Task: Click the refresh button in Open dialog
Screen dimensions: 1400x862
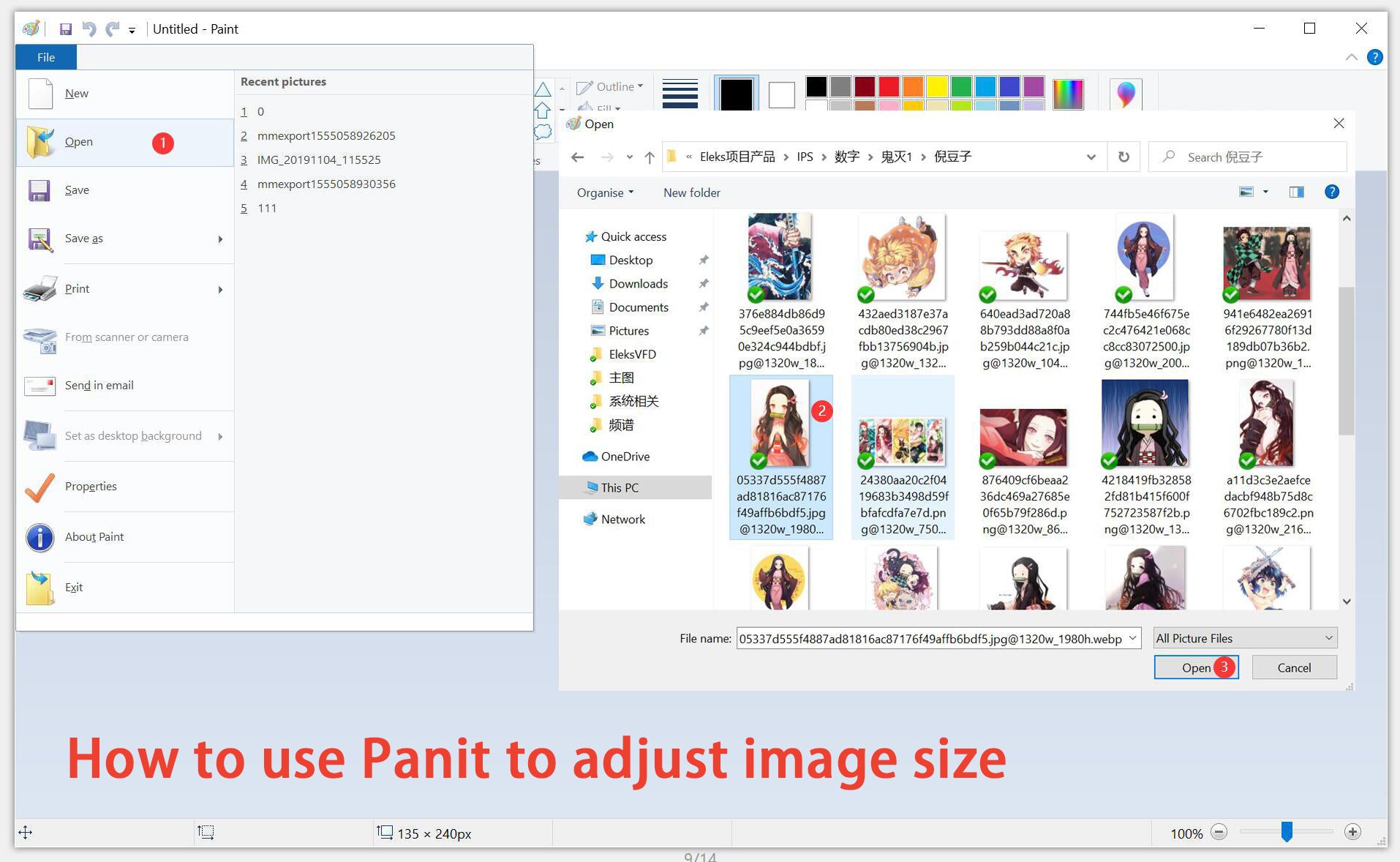Action: click(x=1124, y=157)
